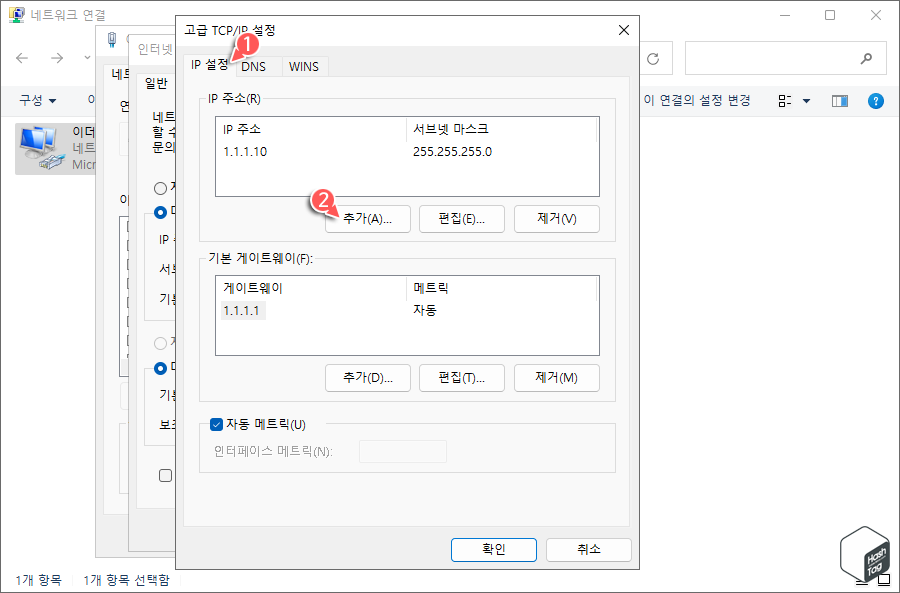Click the 추가(A) button for IP addresses

coord(367,218)
